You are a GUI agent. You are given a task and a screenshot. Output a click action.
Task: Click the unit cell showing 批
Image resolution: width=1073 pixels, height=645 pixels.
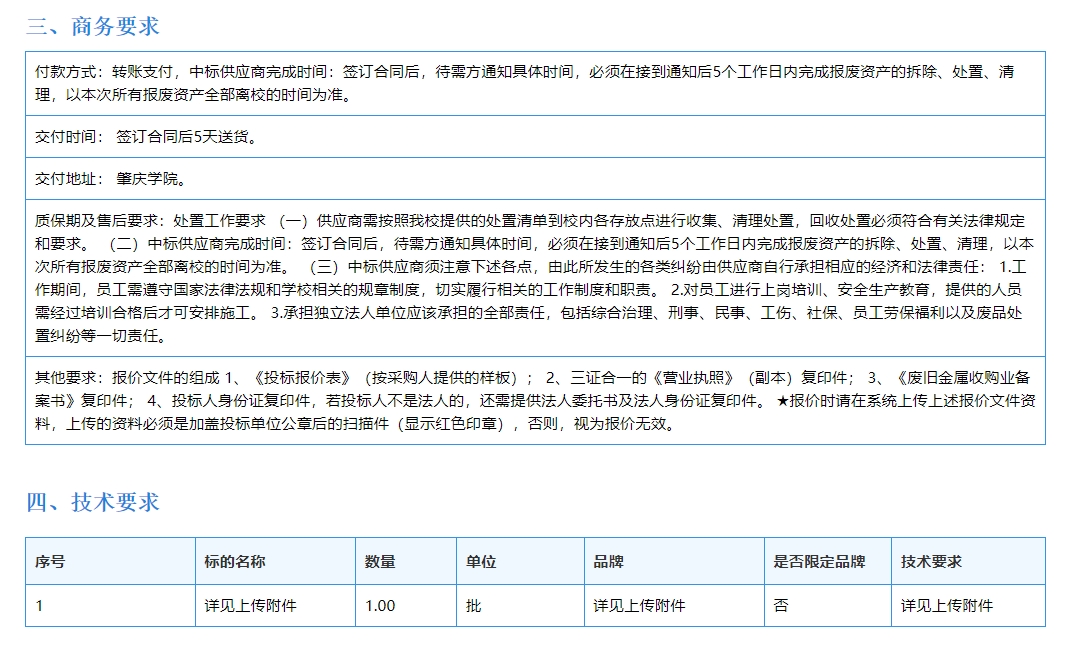tap(473, 606)
